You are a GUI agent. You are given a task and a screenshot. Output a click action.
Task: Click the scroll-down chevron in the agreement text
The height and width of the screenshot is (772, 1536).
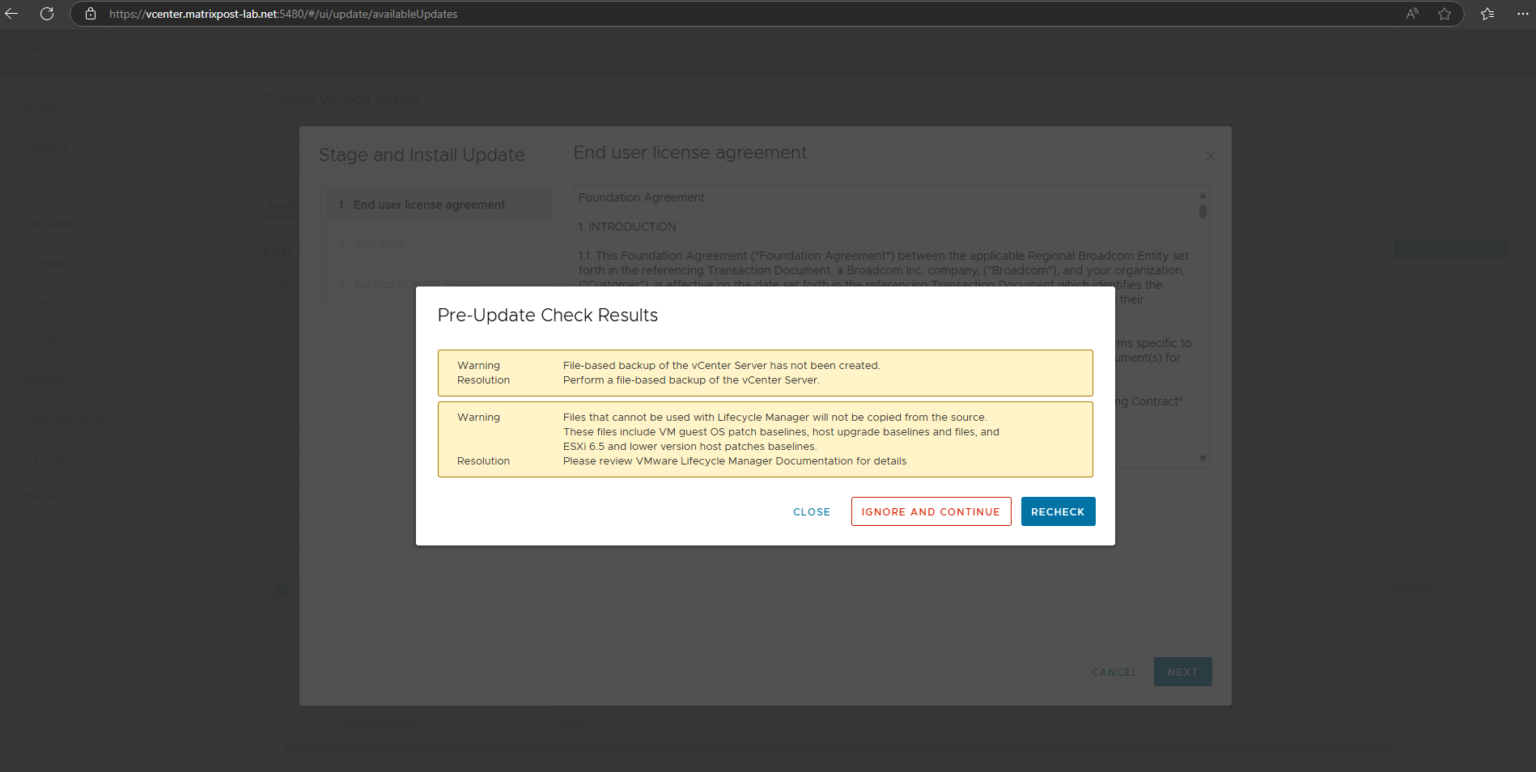tap(1203, 459)
